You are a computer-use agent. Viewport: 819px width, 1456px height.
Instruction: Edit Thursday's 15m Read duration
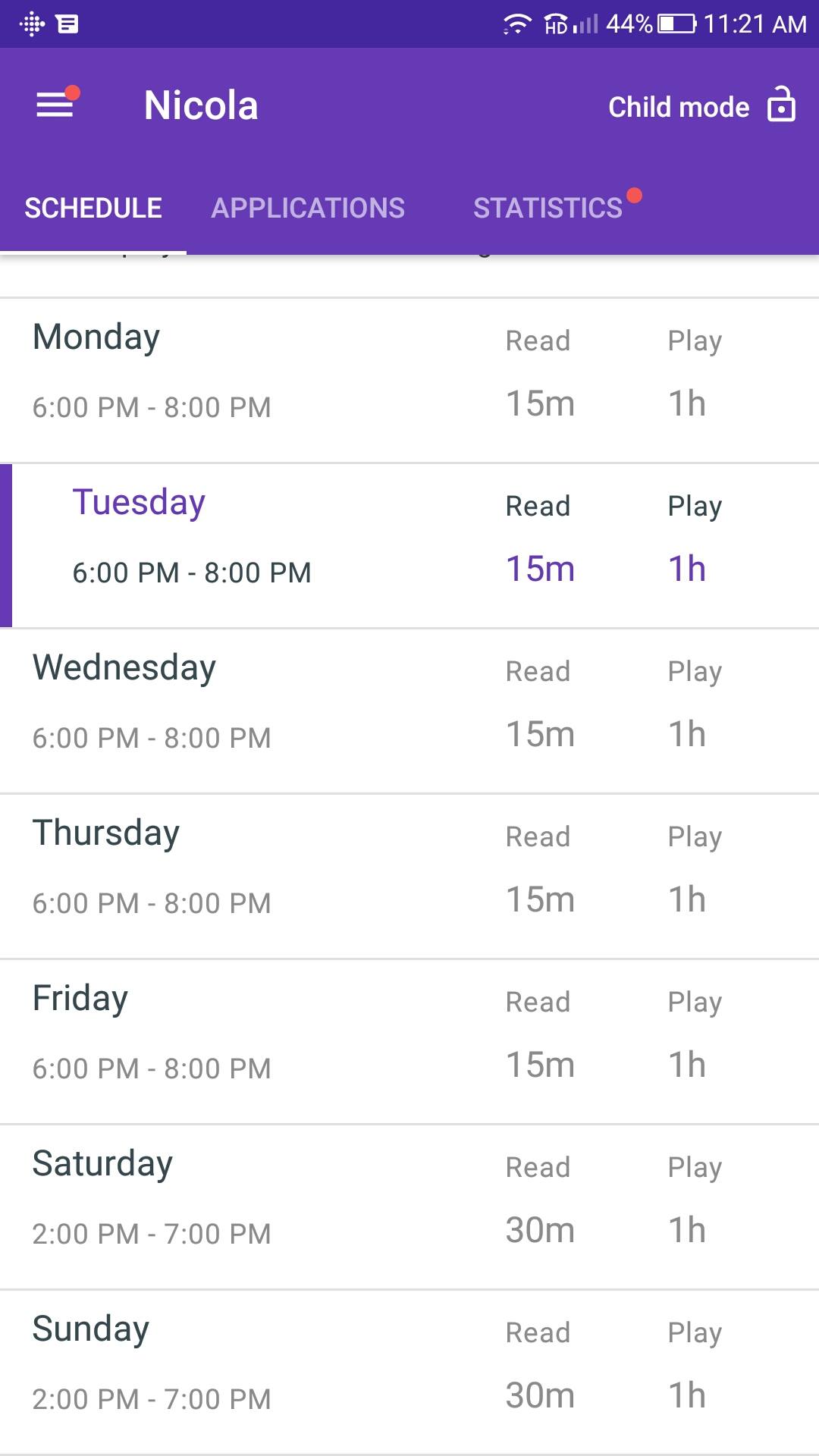pyautogui.click(x=540, y=900)
